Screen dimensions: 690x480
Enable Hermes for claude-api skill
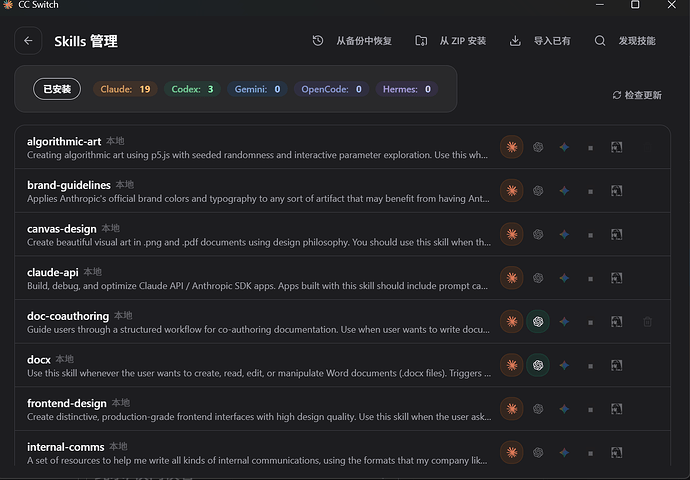(x=617, y=278)
